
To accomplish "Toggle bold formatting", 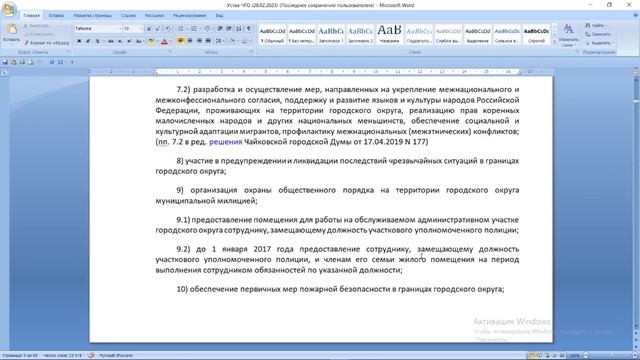I will tap(79, 41).
